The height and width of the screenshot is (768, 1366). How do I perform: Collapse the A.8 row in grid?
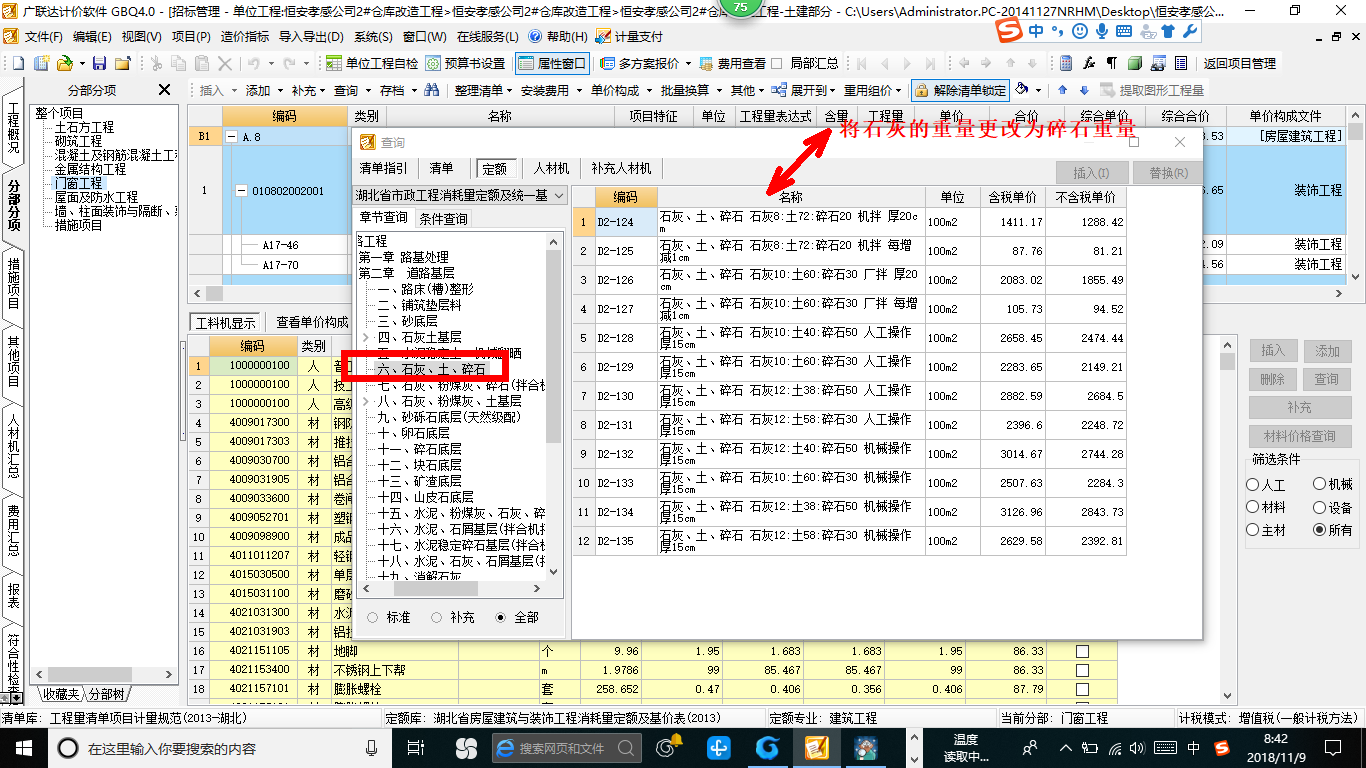click(x=231, y=136)
